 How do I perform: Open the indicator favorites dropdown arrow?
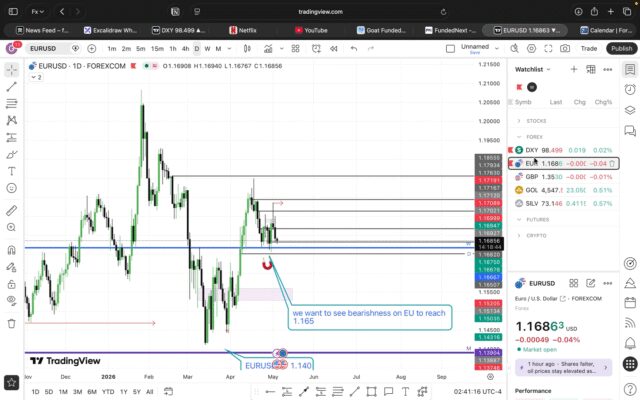281,49
